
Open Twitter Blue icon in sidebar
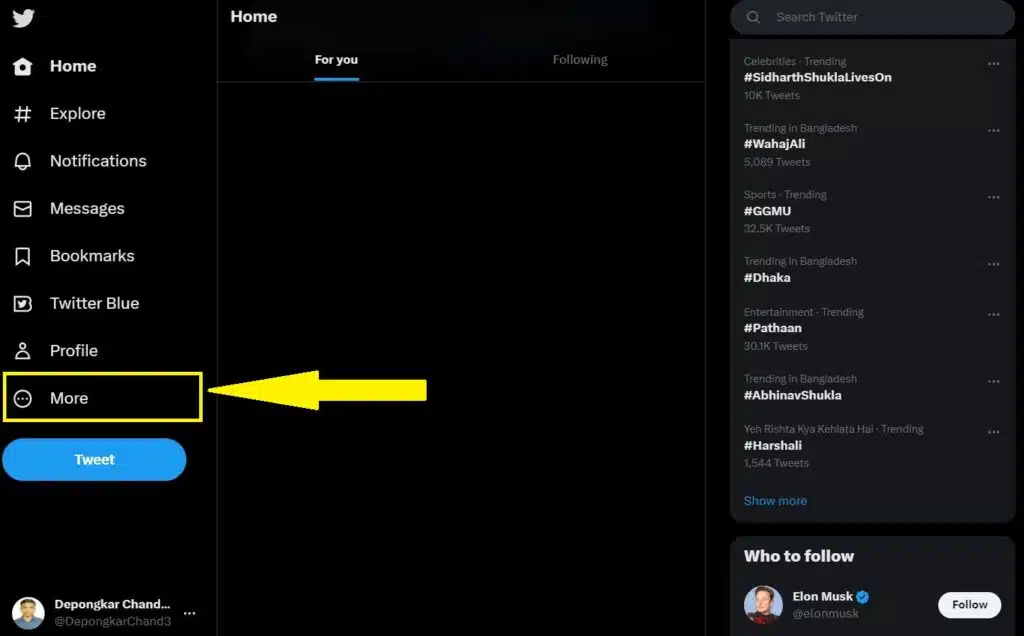click(23, 304)
